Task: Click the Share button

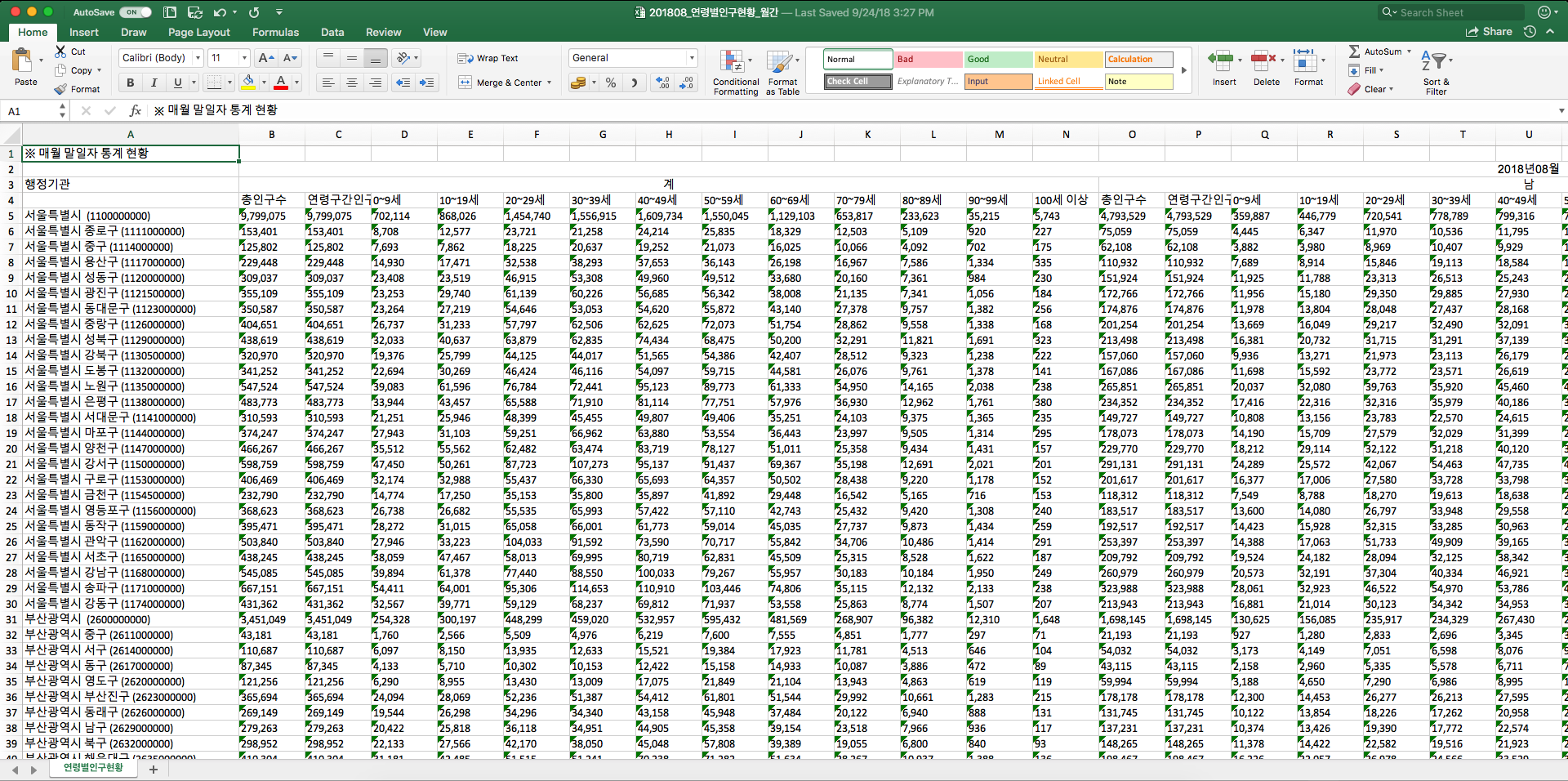Action: click(x=1489, y=31)
